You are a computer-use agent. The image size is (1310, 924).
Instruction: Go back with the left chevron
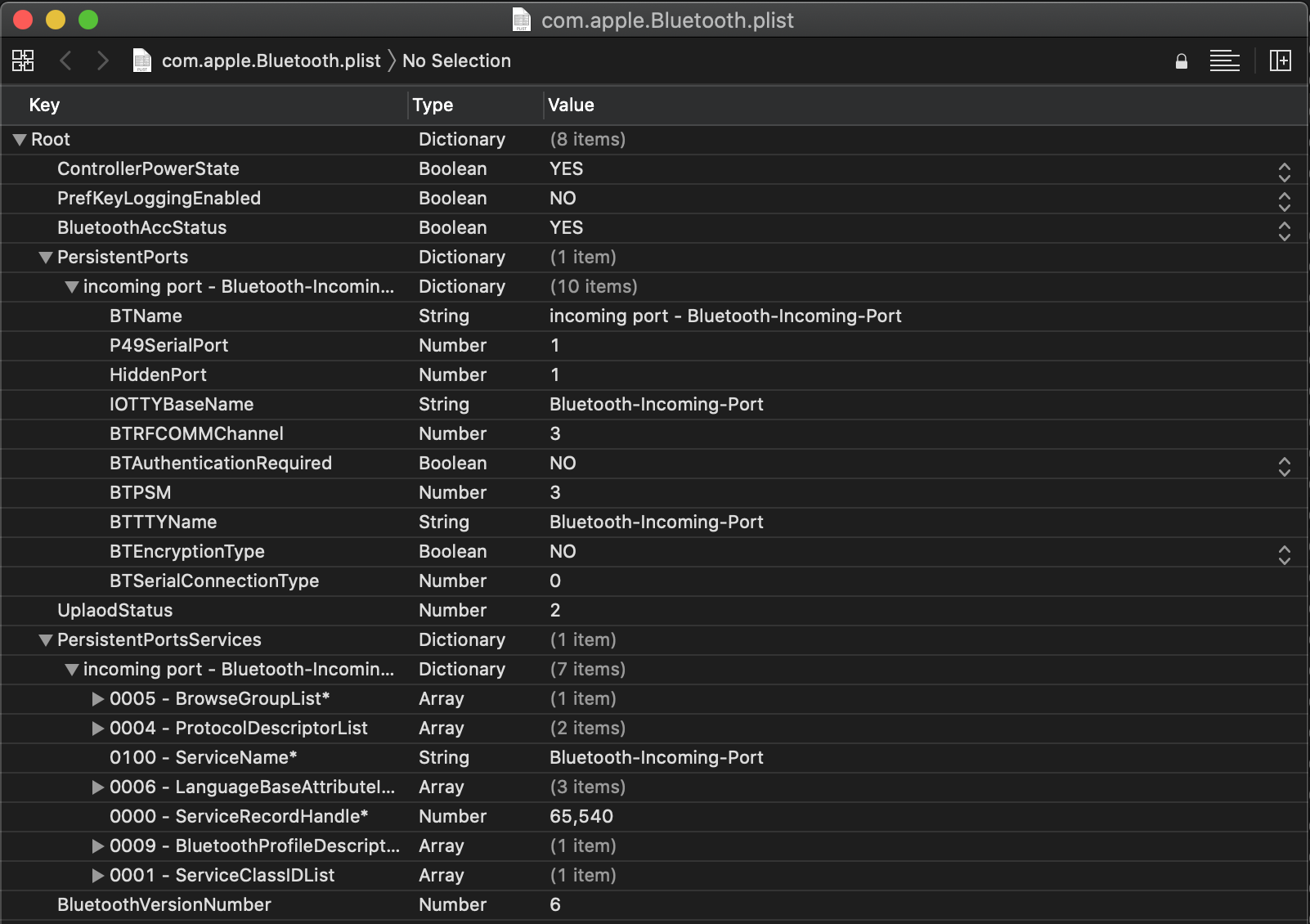(66, 61)
